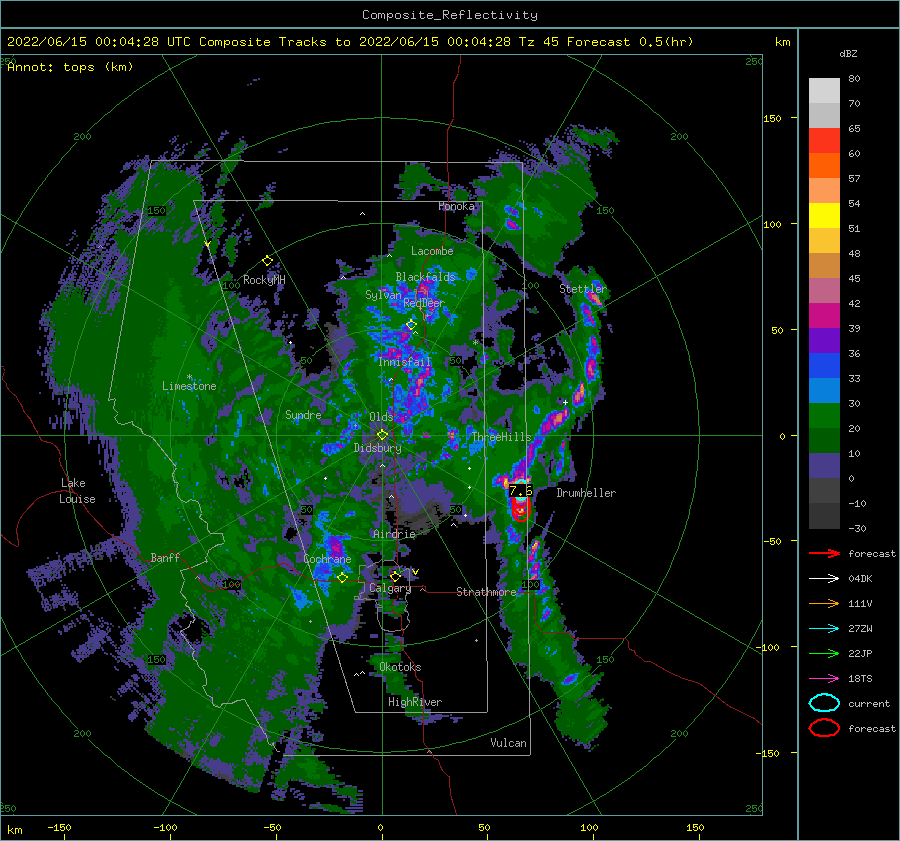Screen dimensions: 900x841
Task: Click the Composite_Reflectivity title
Action: point(450,15)
